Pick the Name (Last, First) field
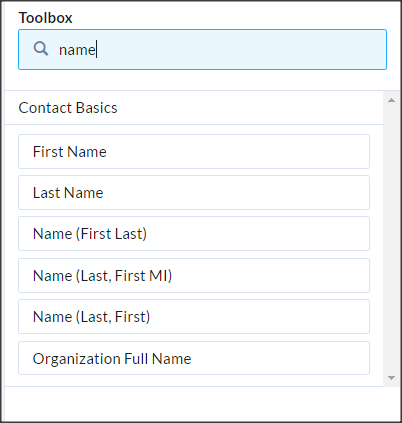 [x=194, y=317]
